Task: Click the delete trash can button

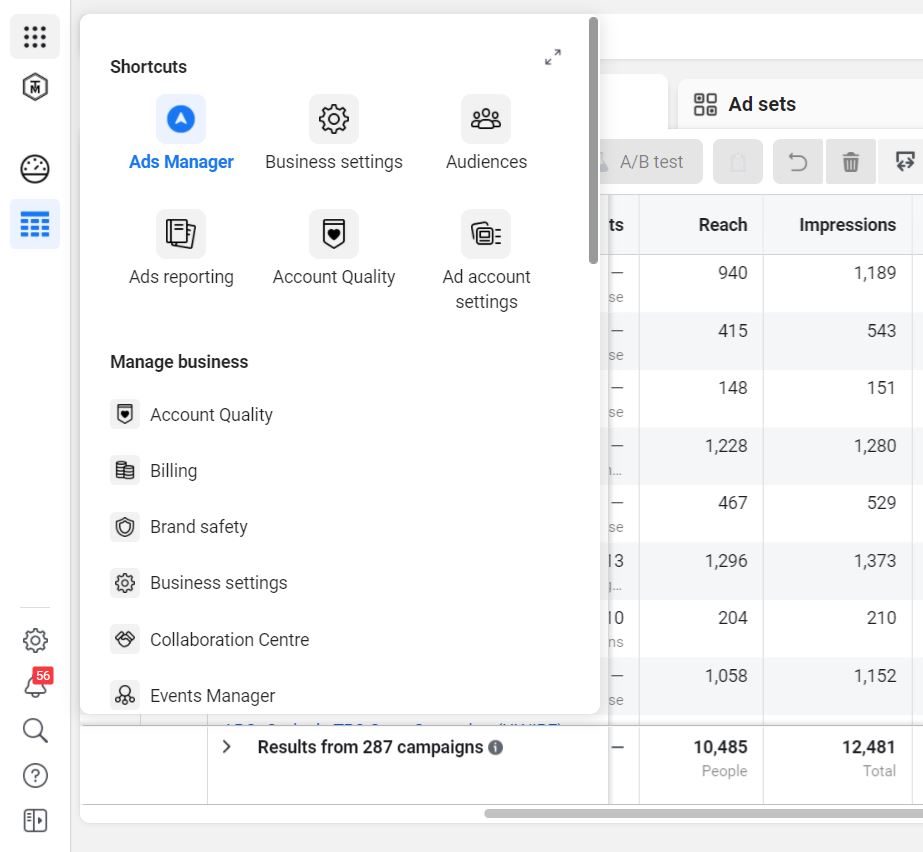Action: point(851,161)
